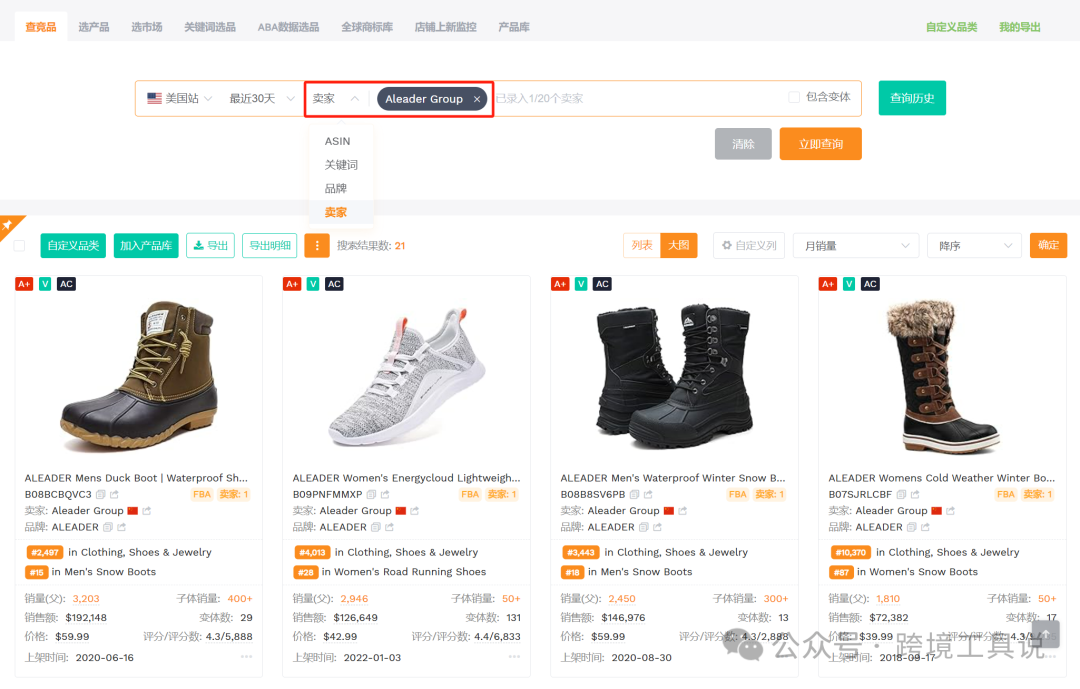
Task: Tick the select-all checkbox above the results
Action: [19, 246]
